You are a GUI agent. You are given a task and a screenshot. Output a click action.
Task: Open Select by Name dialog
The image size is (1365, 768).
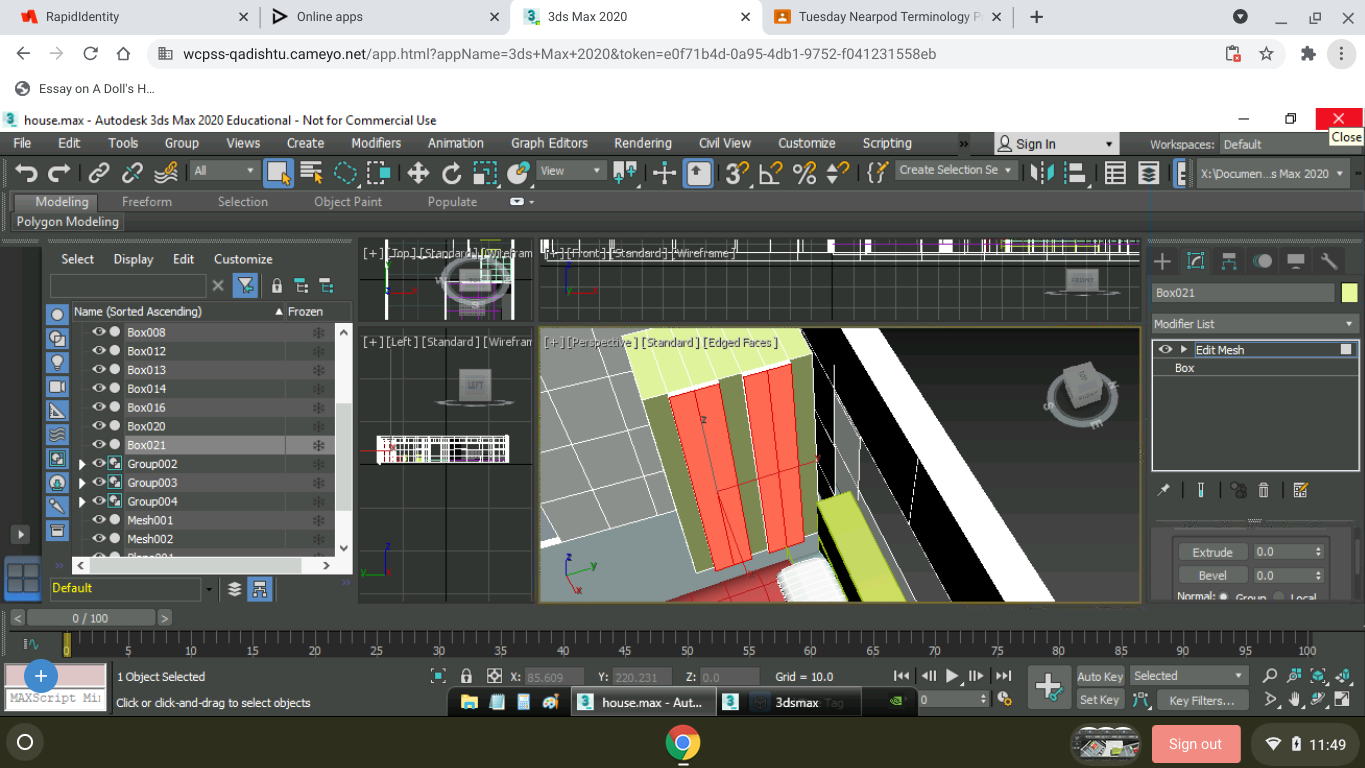coord(311,173)
